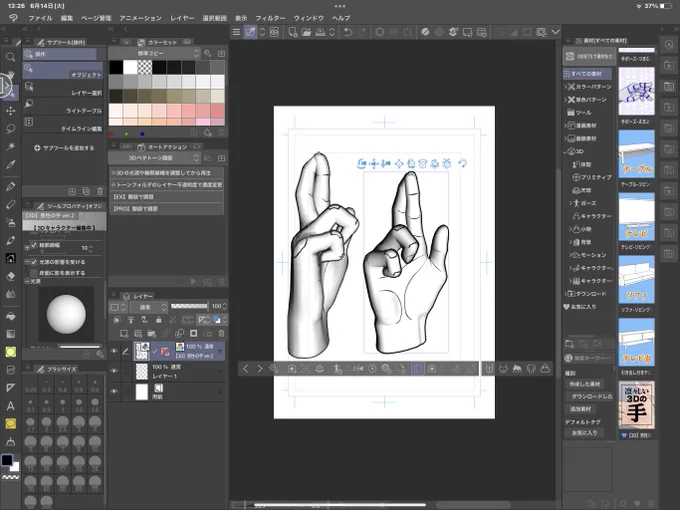Expand the 単色パターン material category

click(x=566, y=100)
